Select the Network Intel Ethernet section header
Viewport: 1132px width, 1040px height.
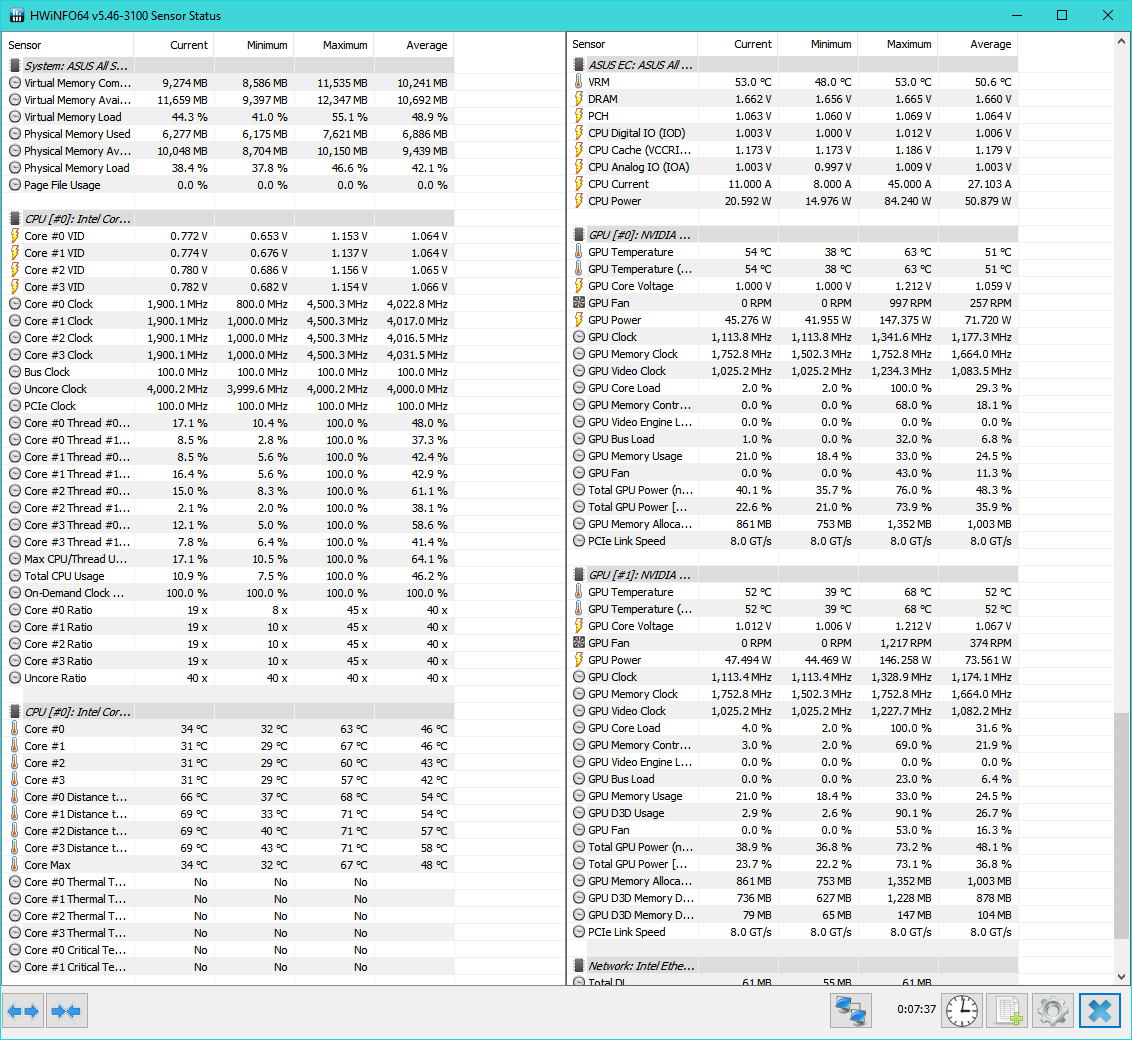pyautogui.click(x=640, y=966)
